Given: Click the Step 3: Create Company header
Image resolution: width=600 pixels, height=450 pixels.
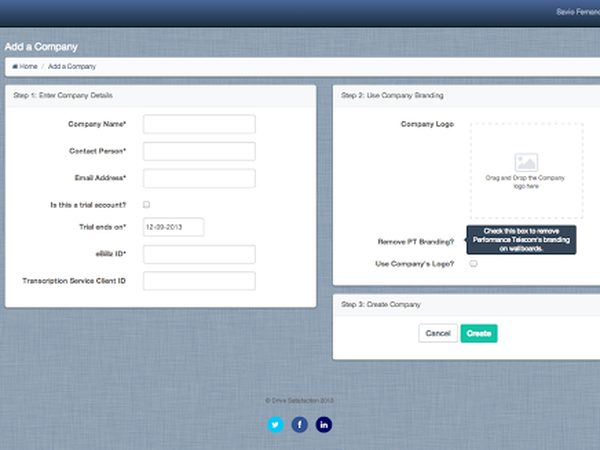Looking at the screenshot, I should 381,305.
